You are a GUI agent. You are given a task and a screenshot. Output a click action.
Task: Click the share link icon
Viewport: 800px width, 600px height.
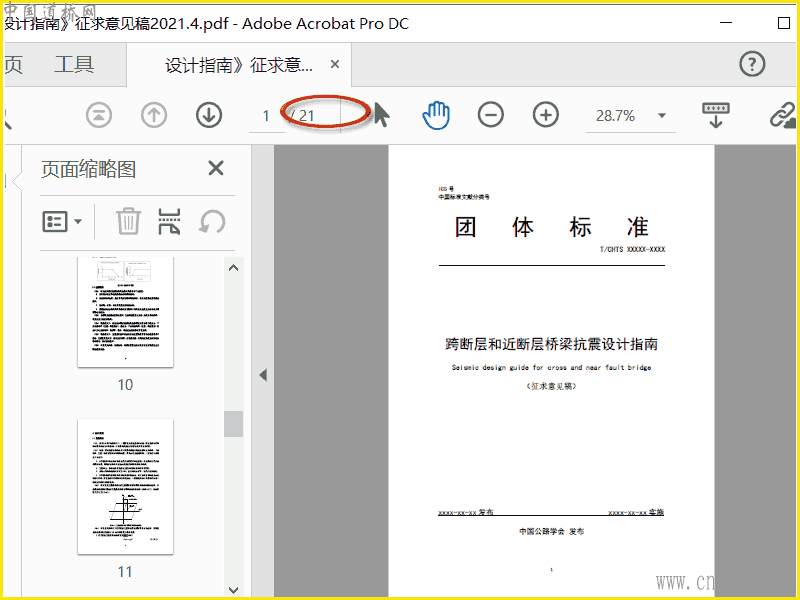(x=783, y=115)
